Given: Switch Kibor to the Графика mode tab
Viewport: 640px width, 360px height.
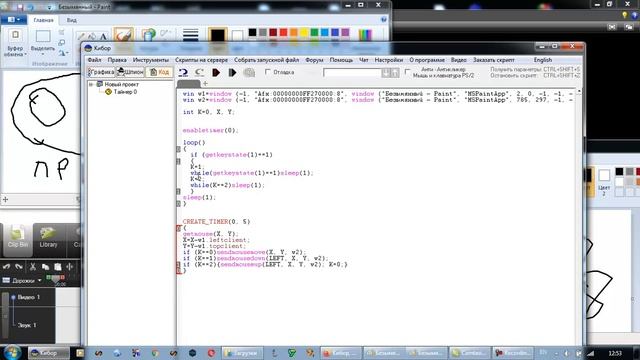Looking at the screenshot, I should (101, 72).
